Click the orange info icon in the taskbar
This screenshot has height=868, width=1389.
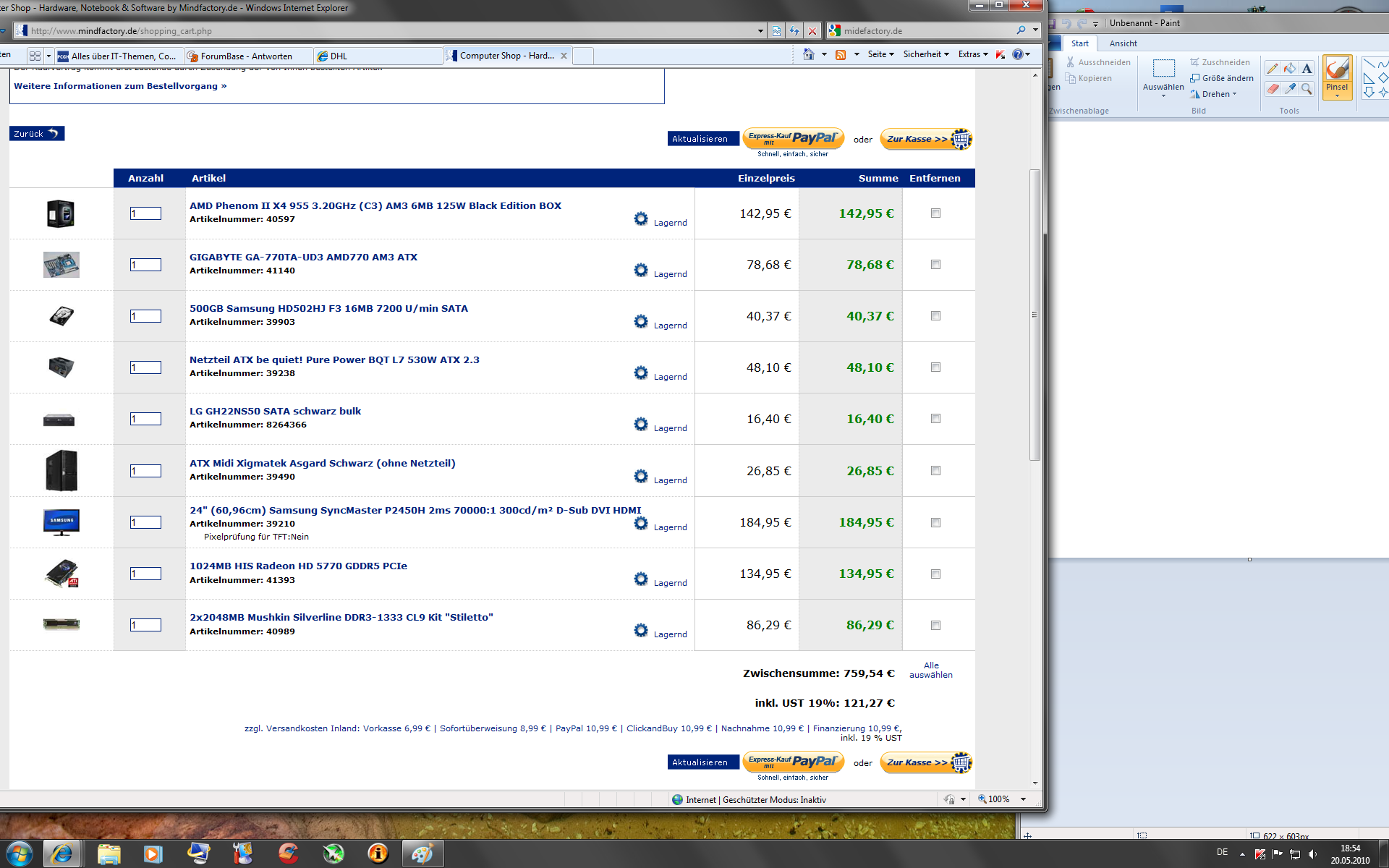378,854
